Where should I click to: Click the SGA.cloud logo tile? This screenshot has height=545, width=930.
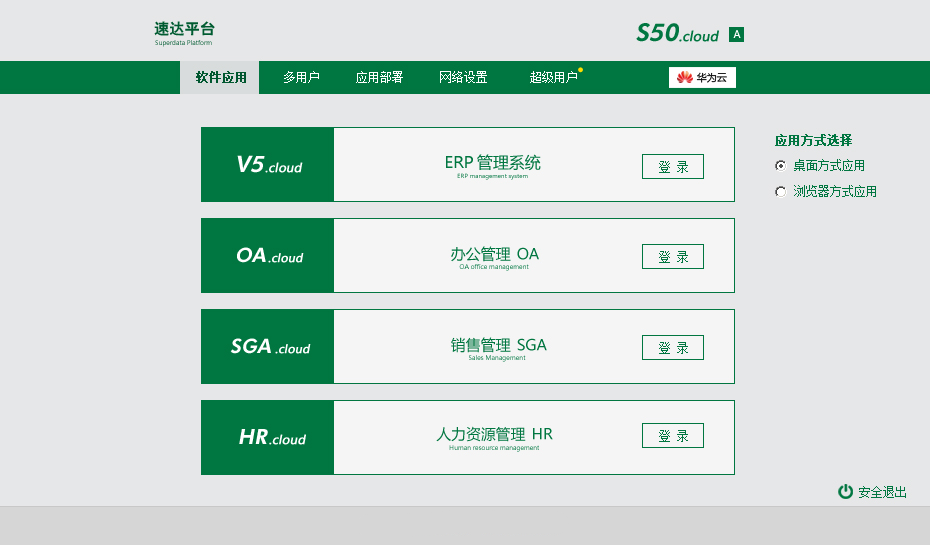(x=267, y=346)
